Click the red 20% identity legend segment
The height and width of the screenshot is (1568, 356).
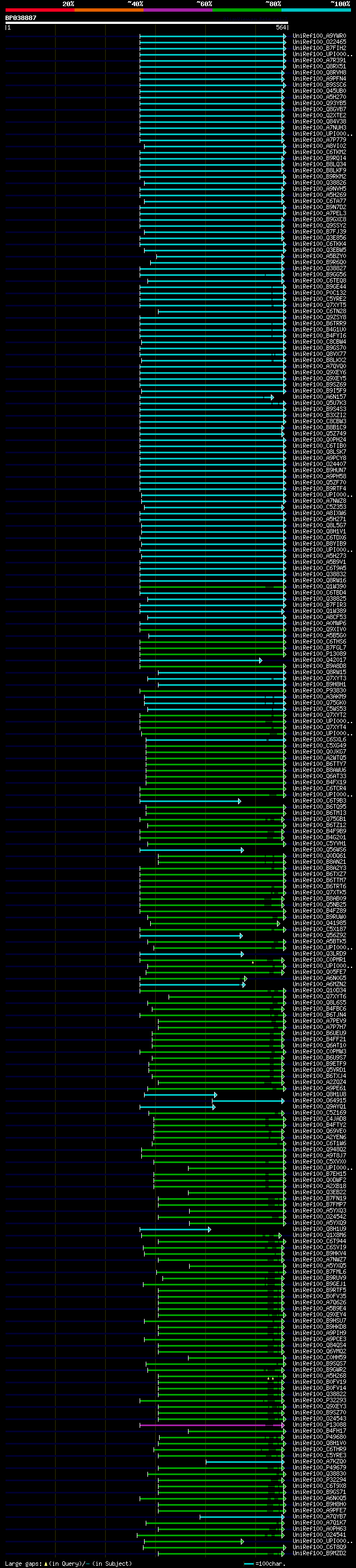point(39,10)
